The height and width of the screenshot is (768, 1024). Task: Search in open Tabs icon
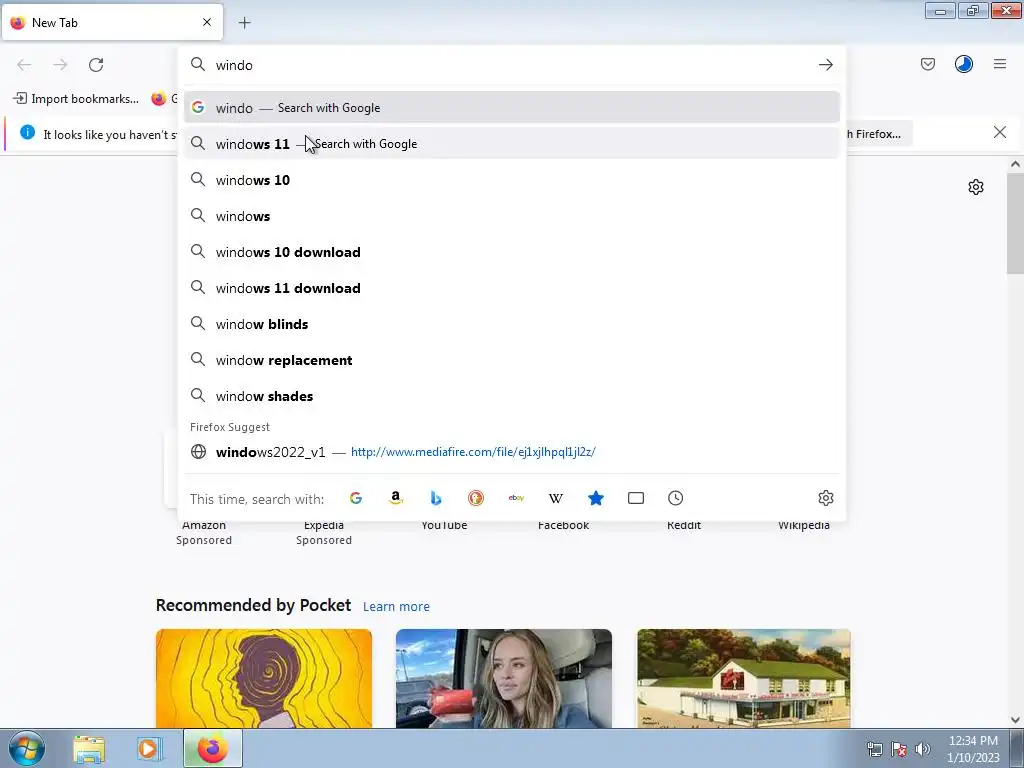tap(635, 498)
